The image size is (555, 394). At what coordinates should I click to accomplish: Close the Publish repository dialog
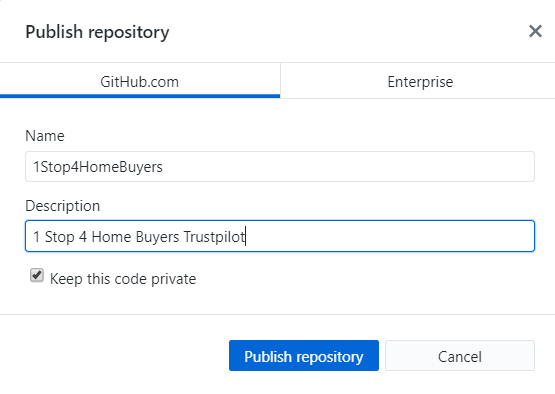pyautogui.click(x=535, y=31)
